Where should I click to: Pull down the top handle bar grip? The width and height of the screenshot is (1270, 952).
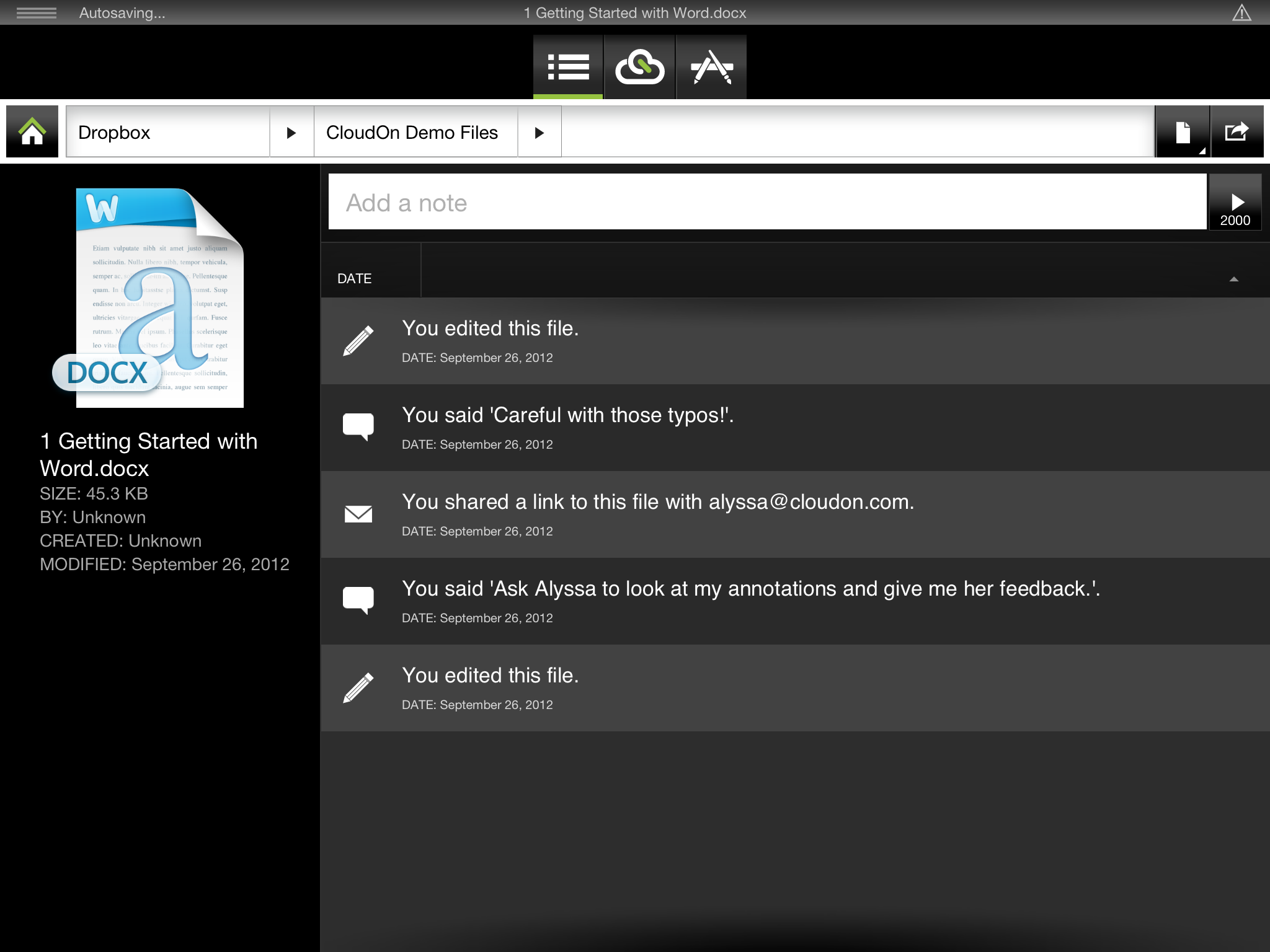[36, 13]
